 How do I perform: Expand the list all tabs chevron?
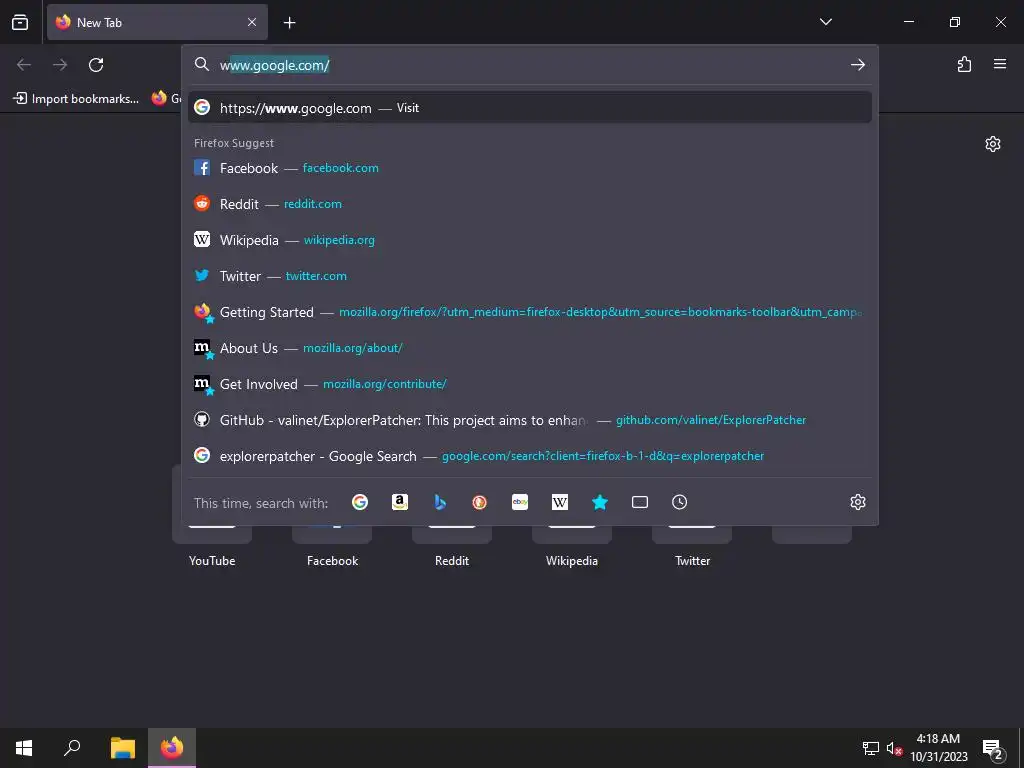tap(825, 22)
